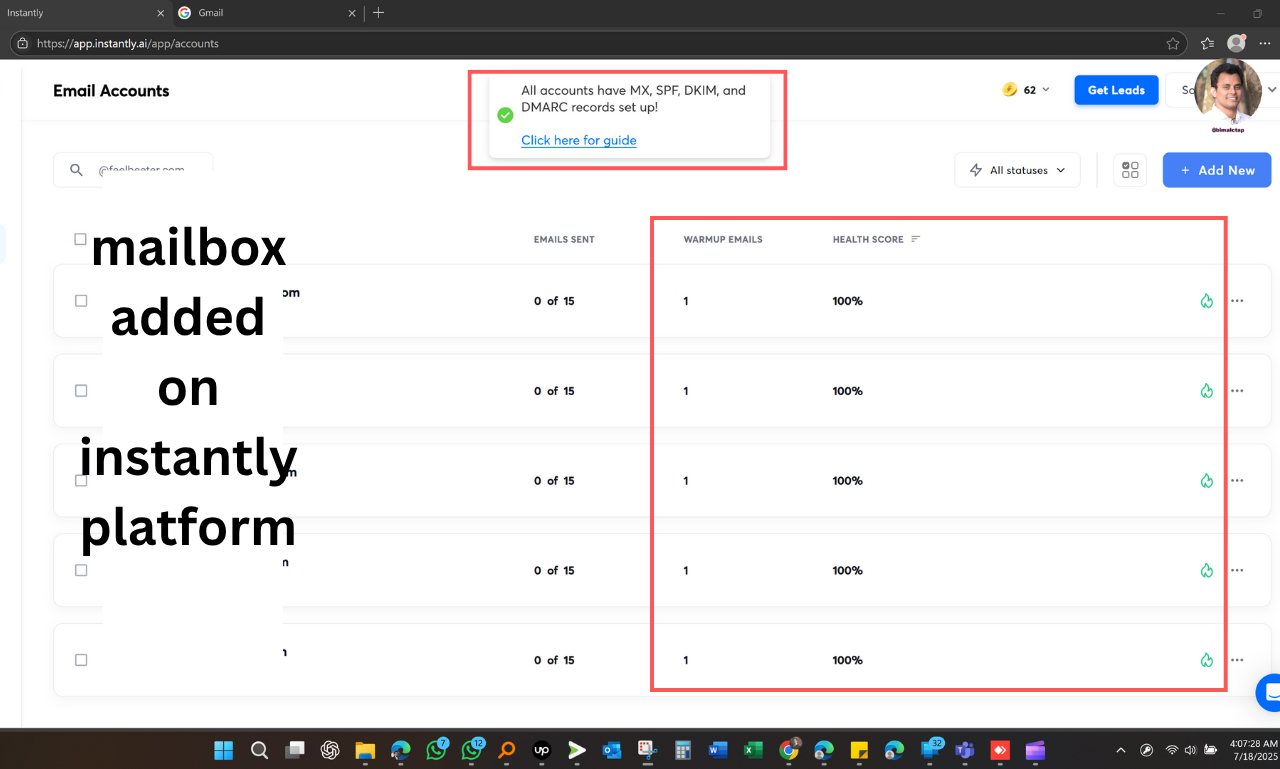
Task: Expand the All statuses filter dropdown
Action: [x=1017, y=170]
